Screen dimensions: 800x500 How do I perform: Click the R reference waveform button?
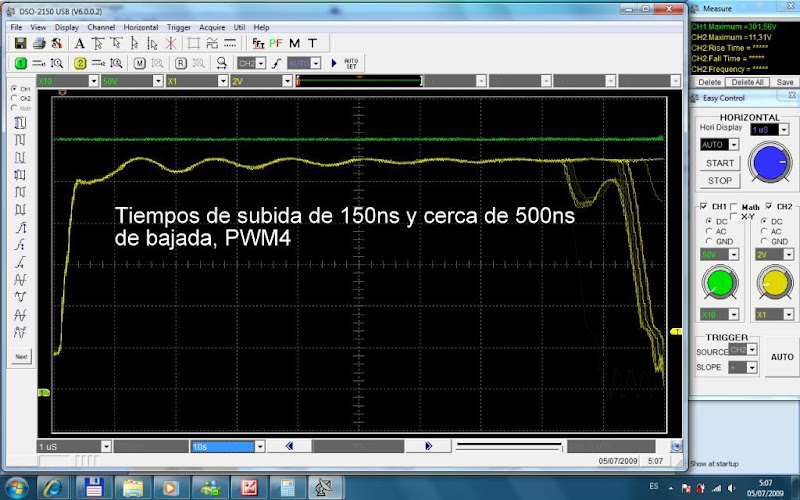[181, 63]
